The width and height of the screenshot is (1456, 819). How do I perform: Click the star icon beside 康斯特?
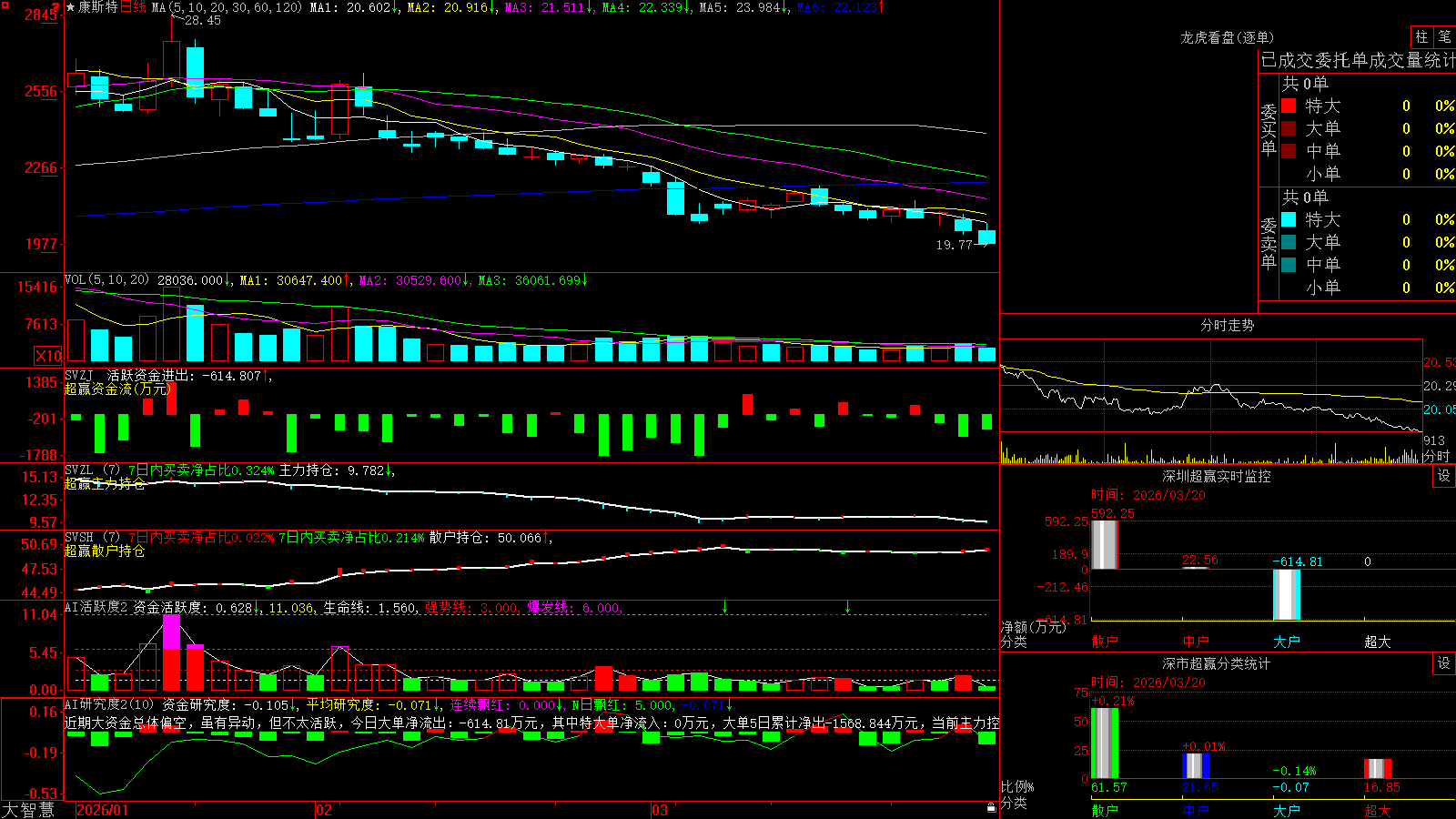tap(70, 7)
